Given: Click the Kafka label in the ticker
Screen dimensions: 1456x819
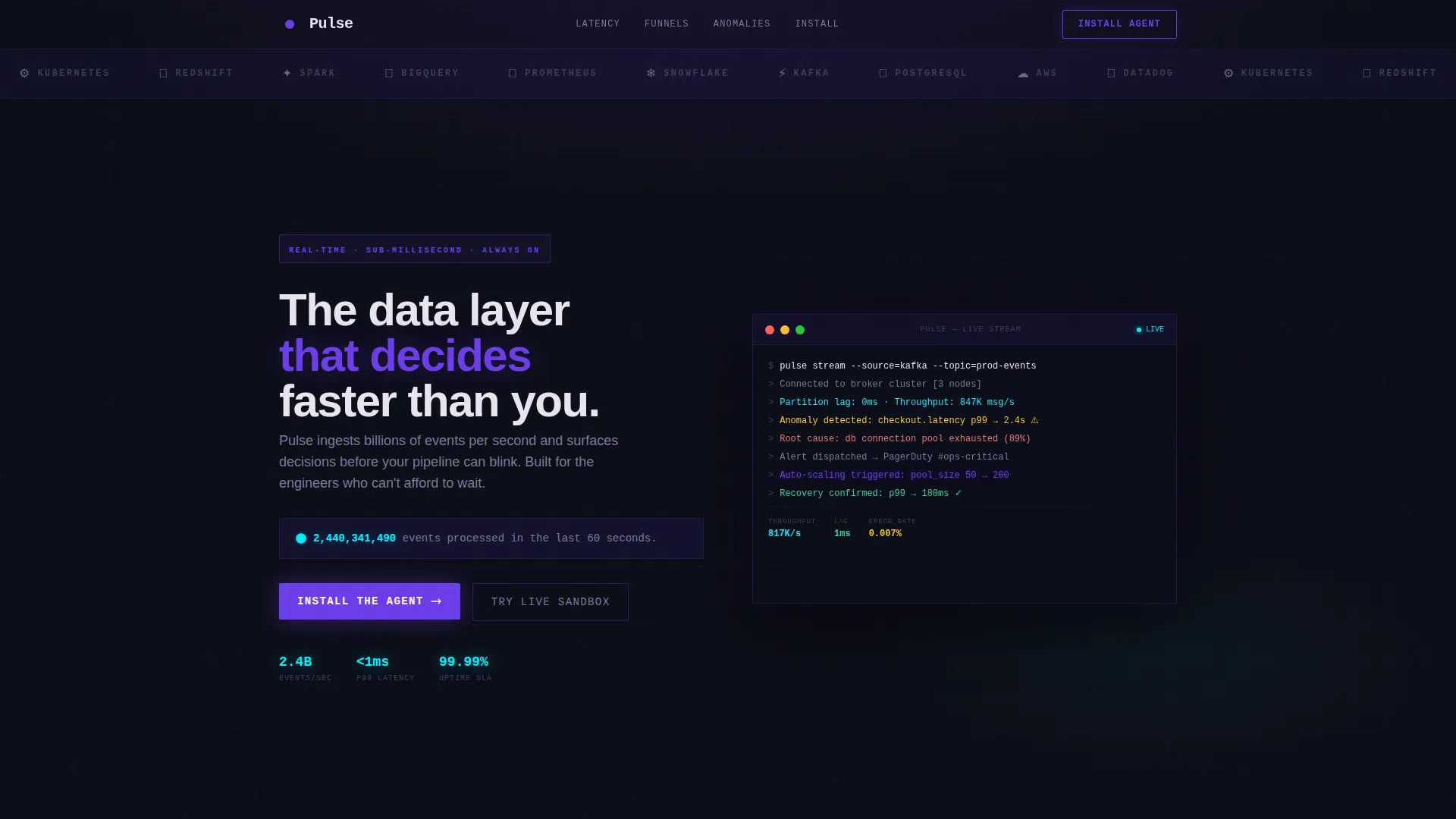Looking at the screenshot, I should (x=811, y=74).
